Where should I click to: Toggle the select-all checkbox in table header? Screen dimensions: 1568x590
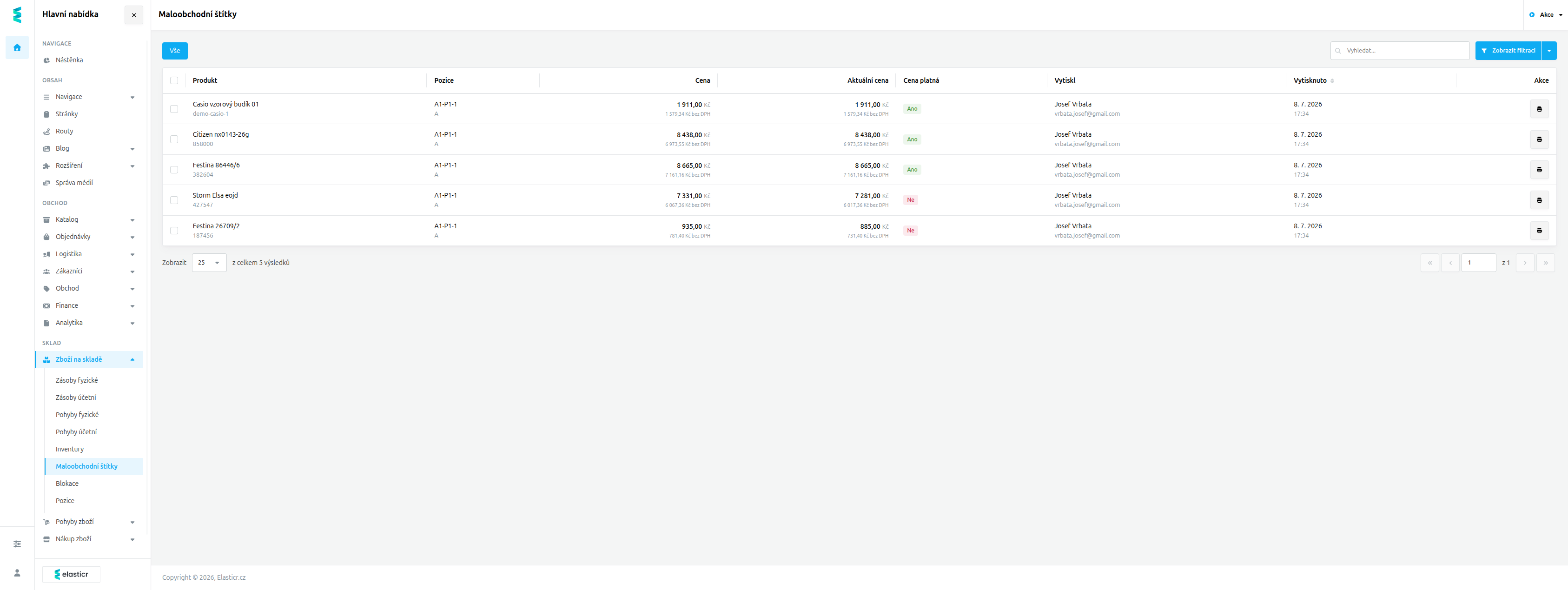174,80
